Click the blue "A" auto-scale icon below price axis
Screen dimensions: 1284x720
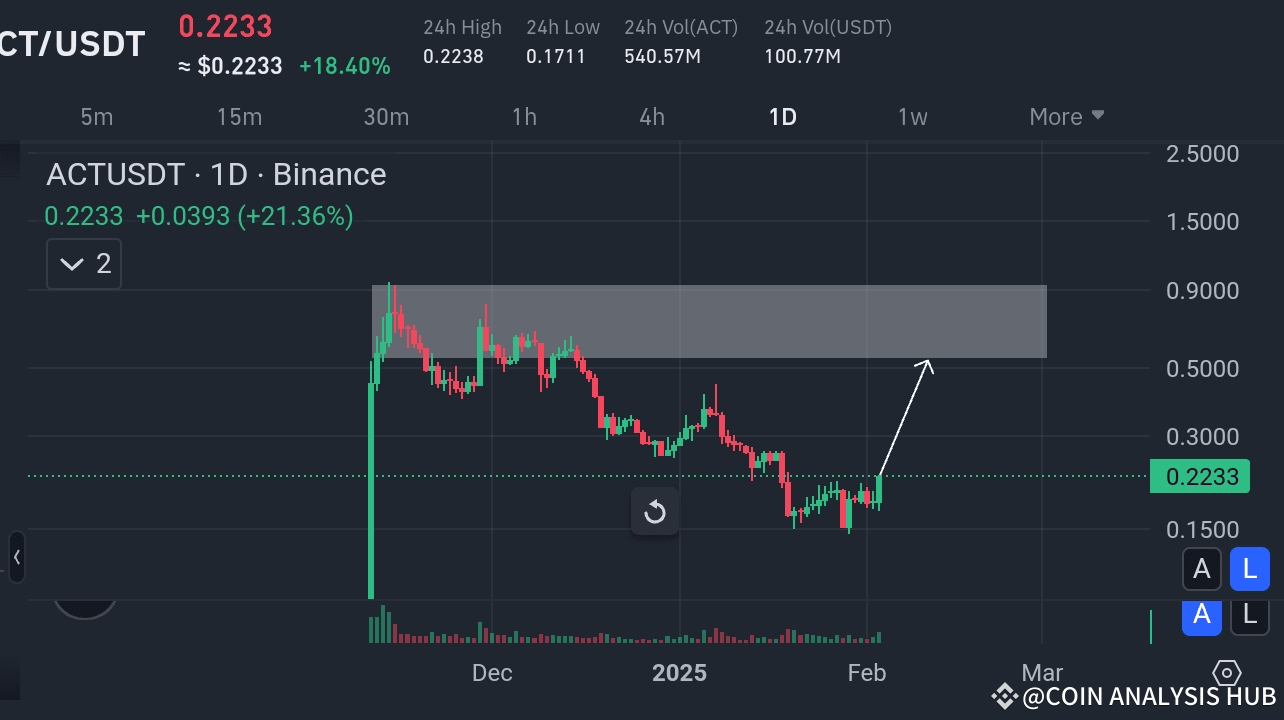point(1202,616)
